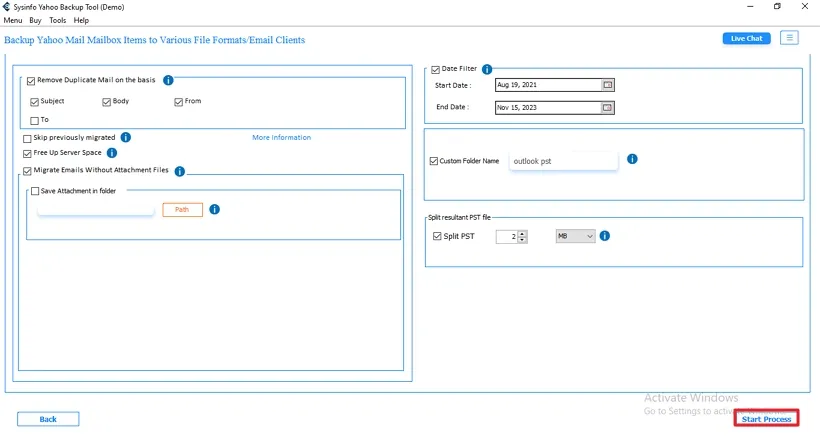The image size is (820, 437).
Task: Click info icon beside Custom Folder Name field
Action: [x=632, y=159]
